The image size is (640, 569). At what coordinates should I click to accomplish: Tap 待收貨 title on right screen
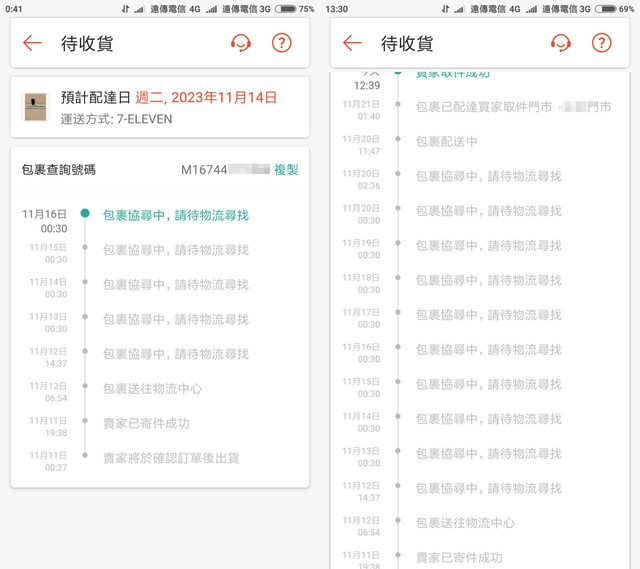coord(407,43)
